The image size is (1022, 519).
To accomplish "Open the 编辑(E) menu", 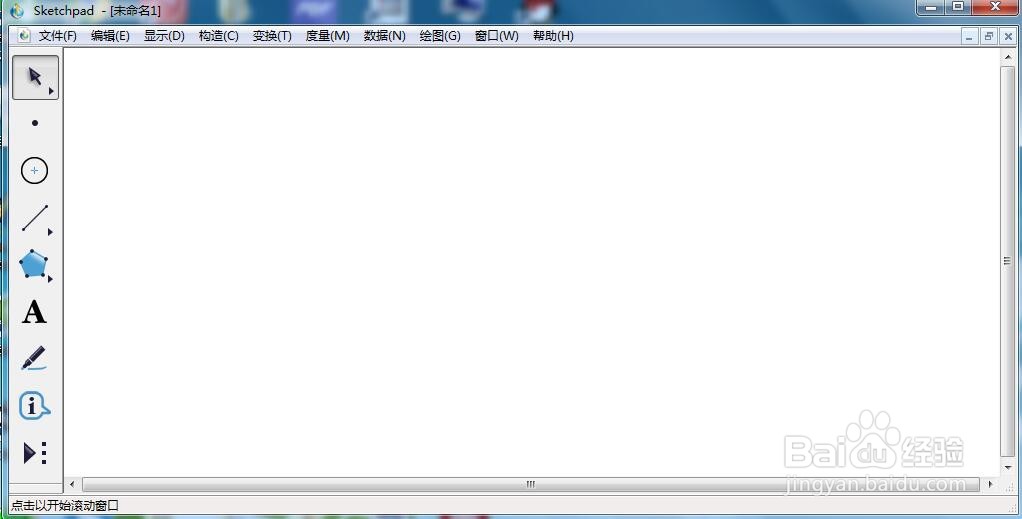I will pos(110,36).
